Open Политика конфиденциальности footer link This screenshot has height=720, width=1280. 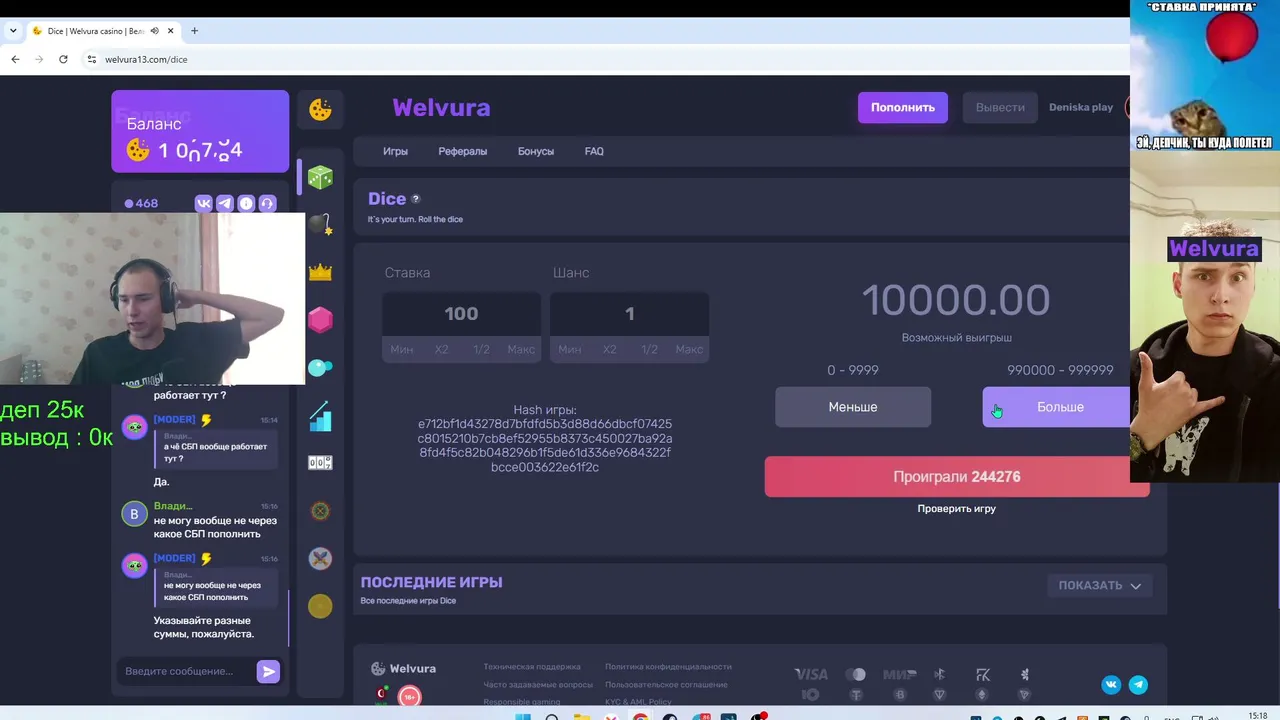668,667
